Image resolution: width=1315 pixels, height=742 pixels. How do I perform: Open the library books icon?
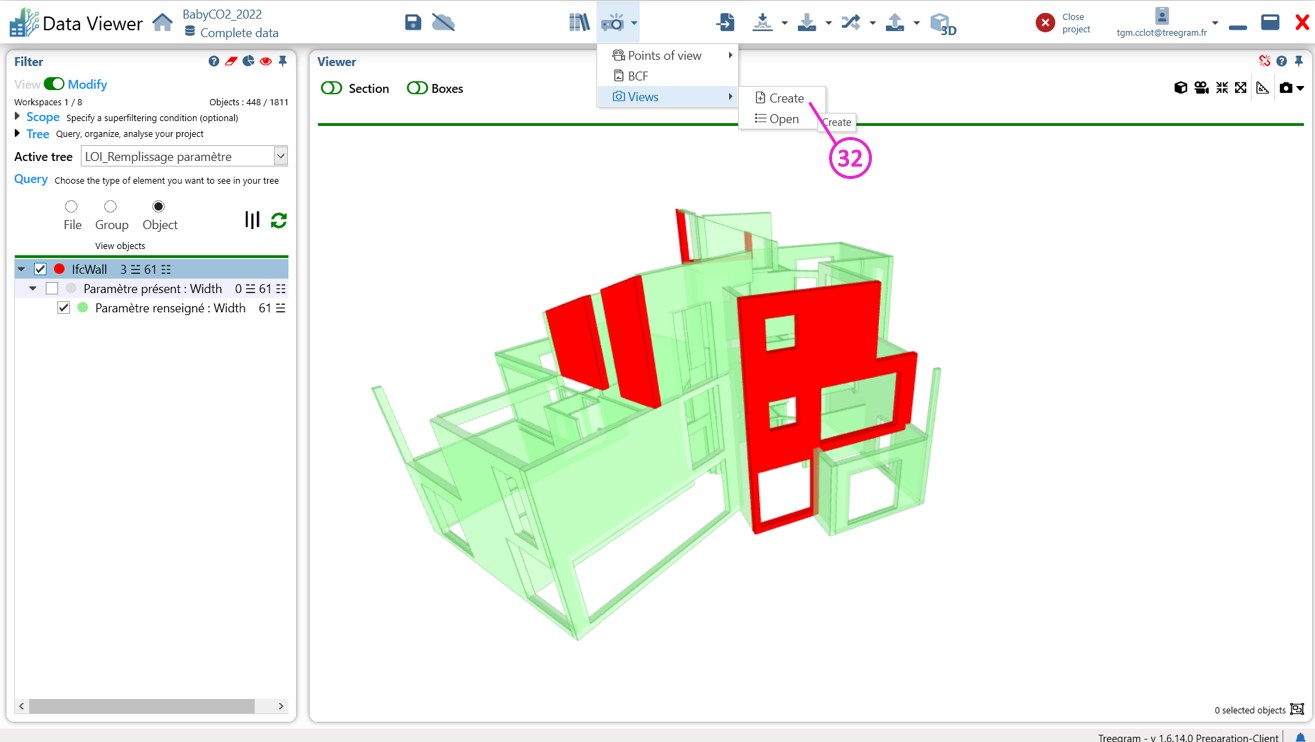(x=579, y=22)
